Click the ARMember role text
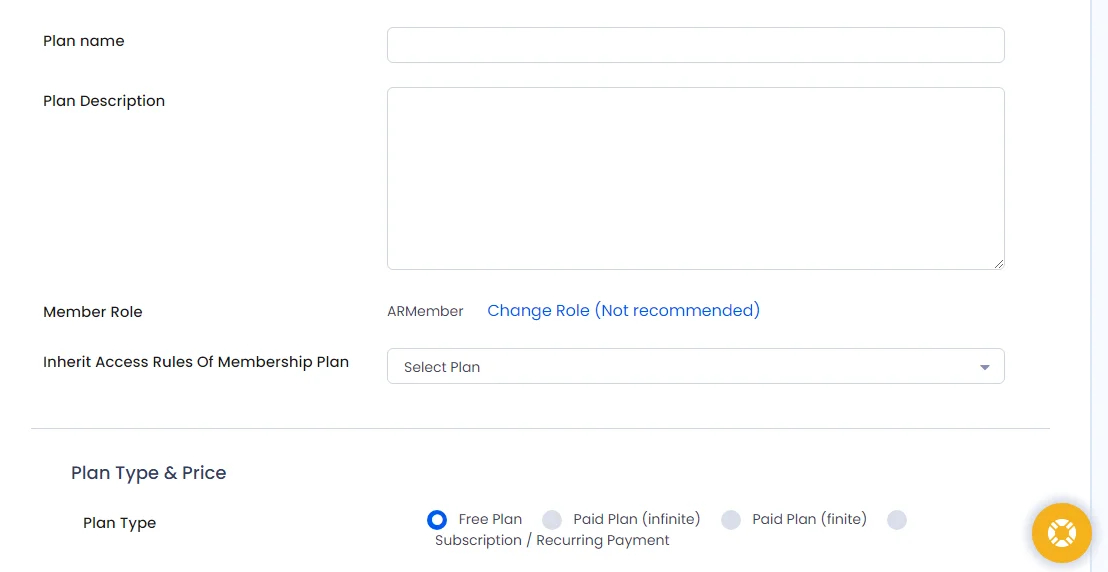Image resolution: width=1108 pixels, height=572 pixels. pos(425,311)
